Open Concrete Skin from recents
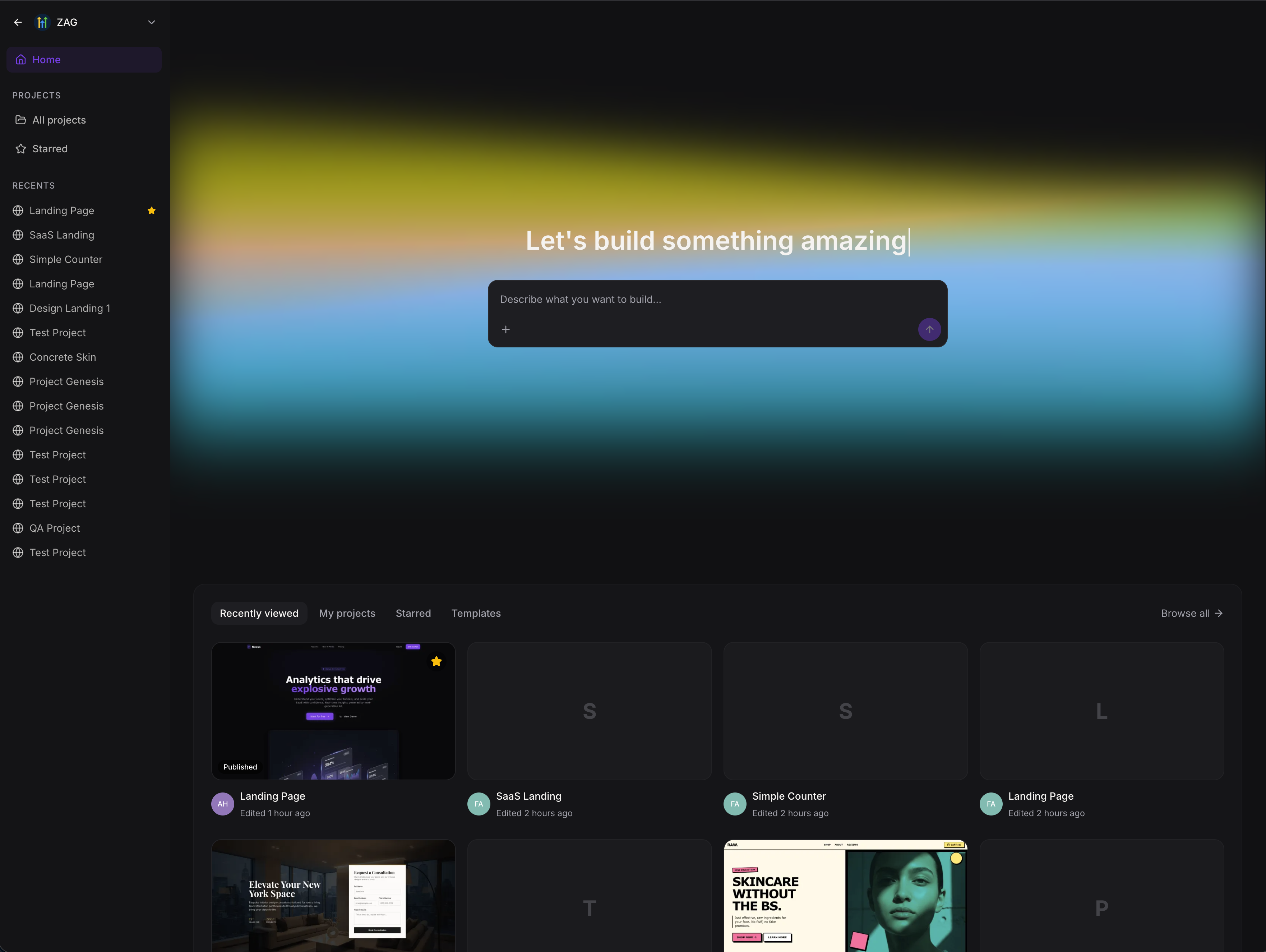The image size is (1266, 952). pyautogui.click(x=63, y=357)
